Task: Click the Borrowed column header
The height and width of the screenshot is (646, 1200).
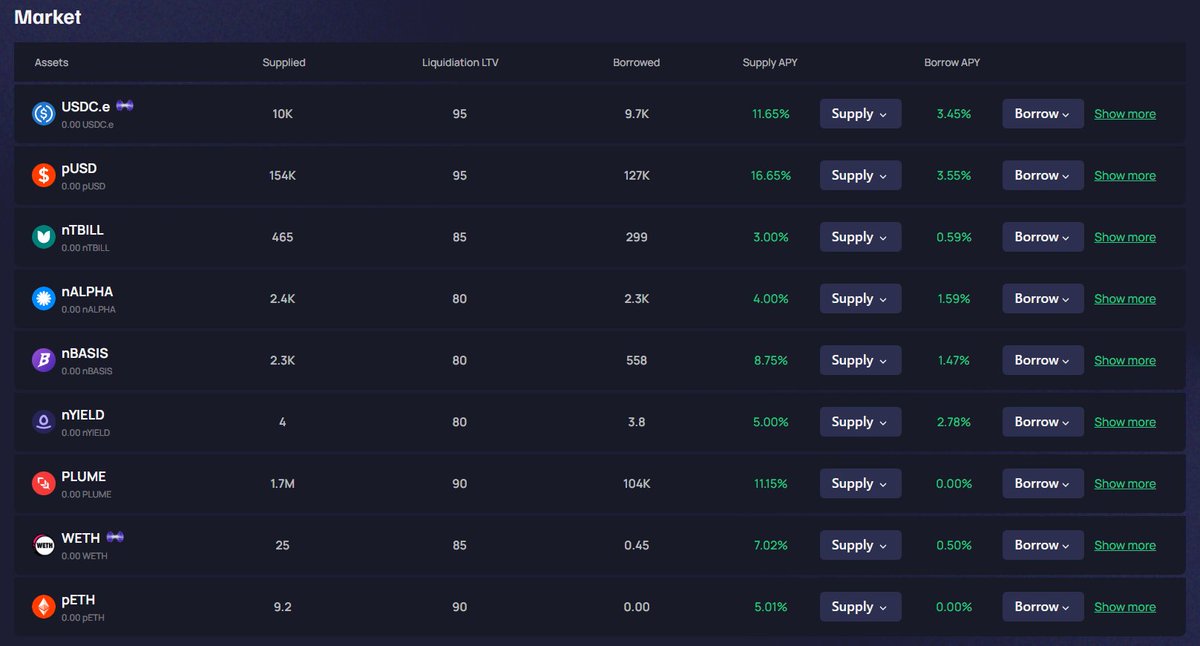Action: coord(636,62)
